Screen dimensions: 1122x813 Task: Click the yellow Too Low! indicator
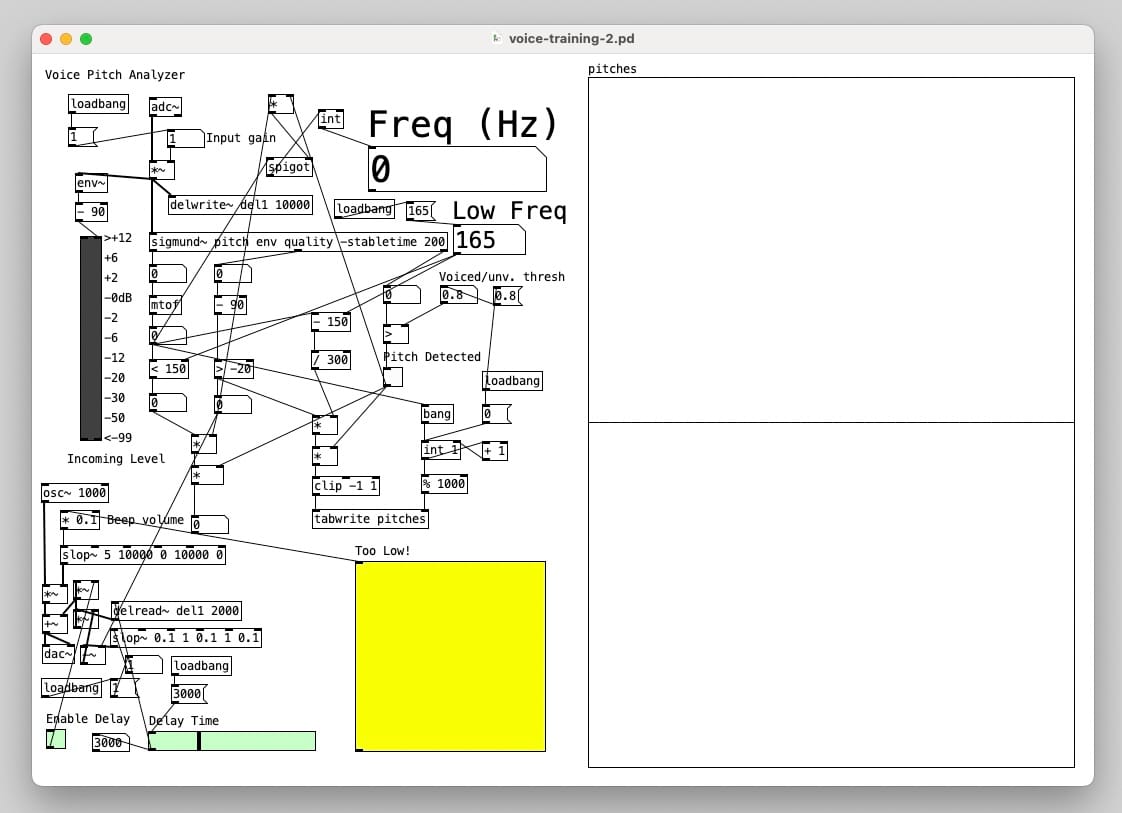click(450, 656)
